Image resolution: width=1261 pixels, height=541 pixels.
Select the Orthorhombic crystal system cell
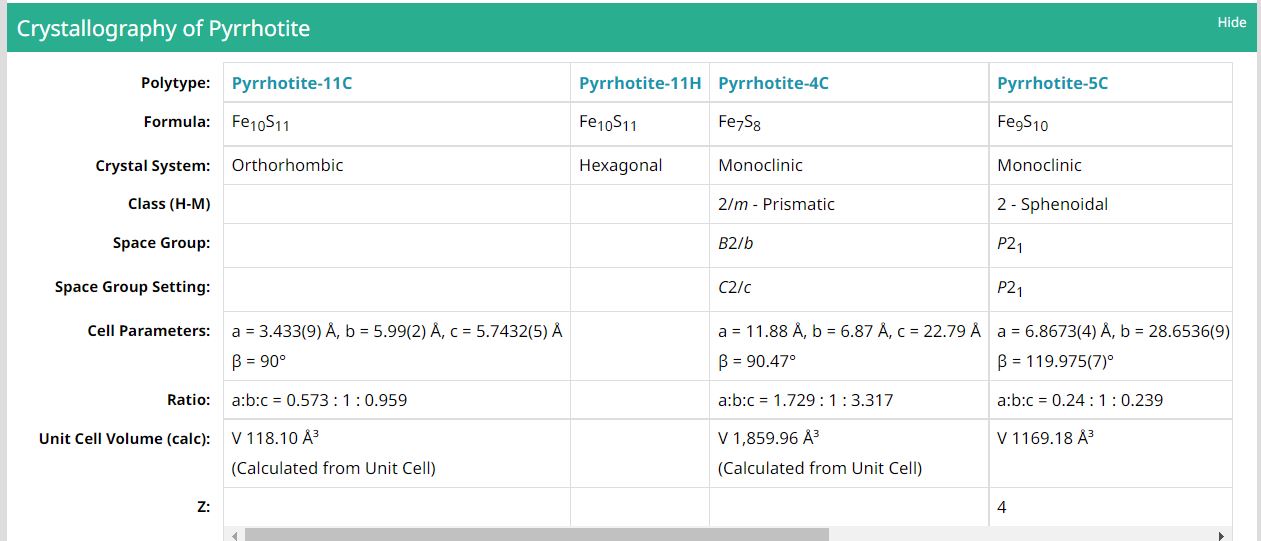[x=397, y=166]
